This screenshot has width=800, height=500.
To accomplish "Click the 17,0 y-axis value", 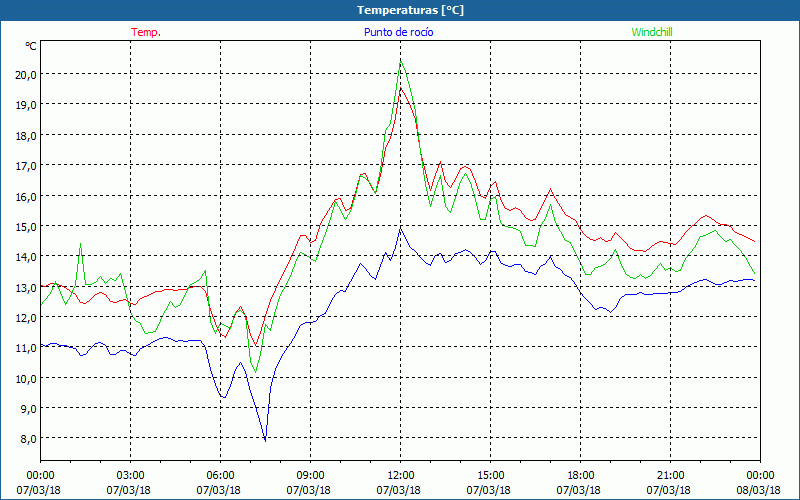I will (27, 165).
